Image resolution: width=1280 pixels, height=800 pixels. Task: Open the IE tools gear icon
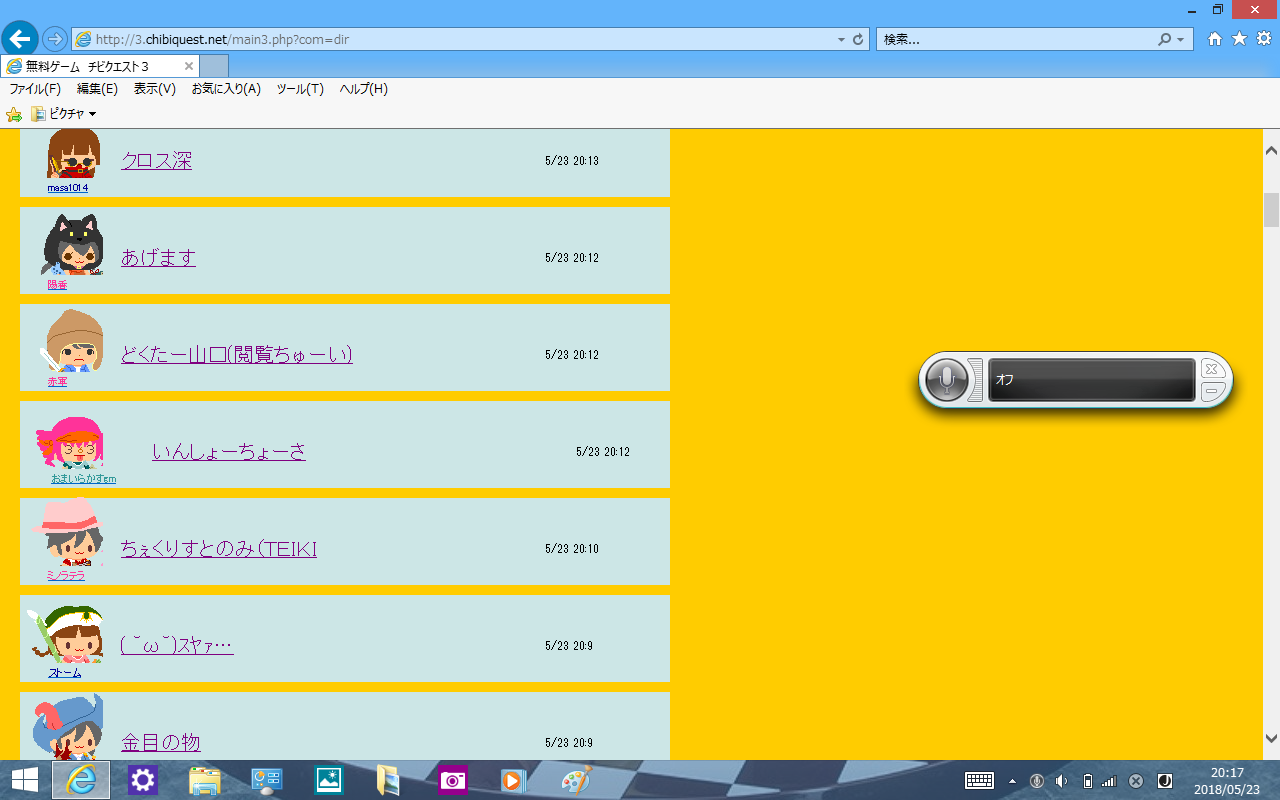click(1263, 39)
